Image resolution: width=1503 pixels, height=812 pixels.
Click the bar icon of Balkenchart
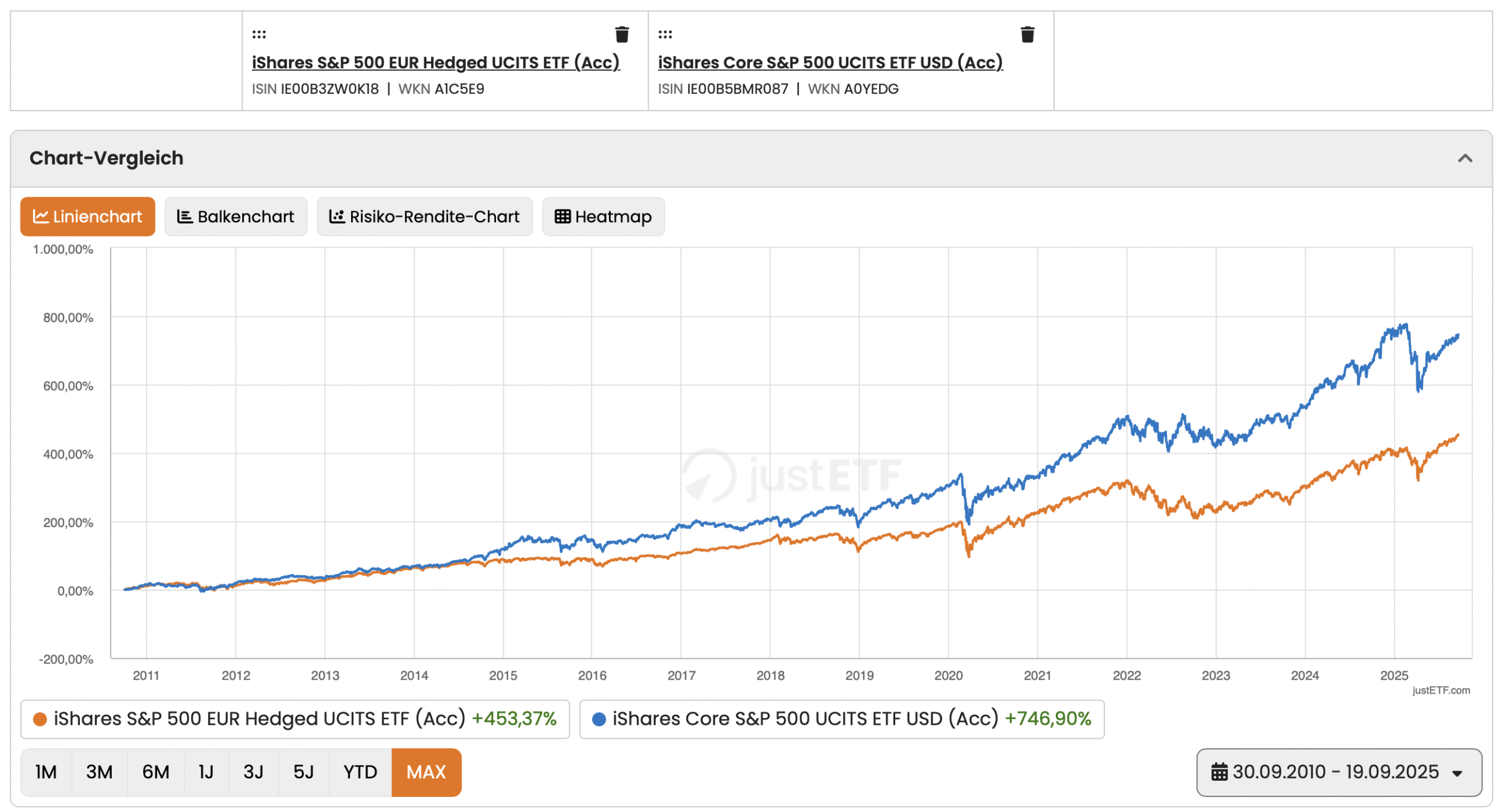click(185, 216)
